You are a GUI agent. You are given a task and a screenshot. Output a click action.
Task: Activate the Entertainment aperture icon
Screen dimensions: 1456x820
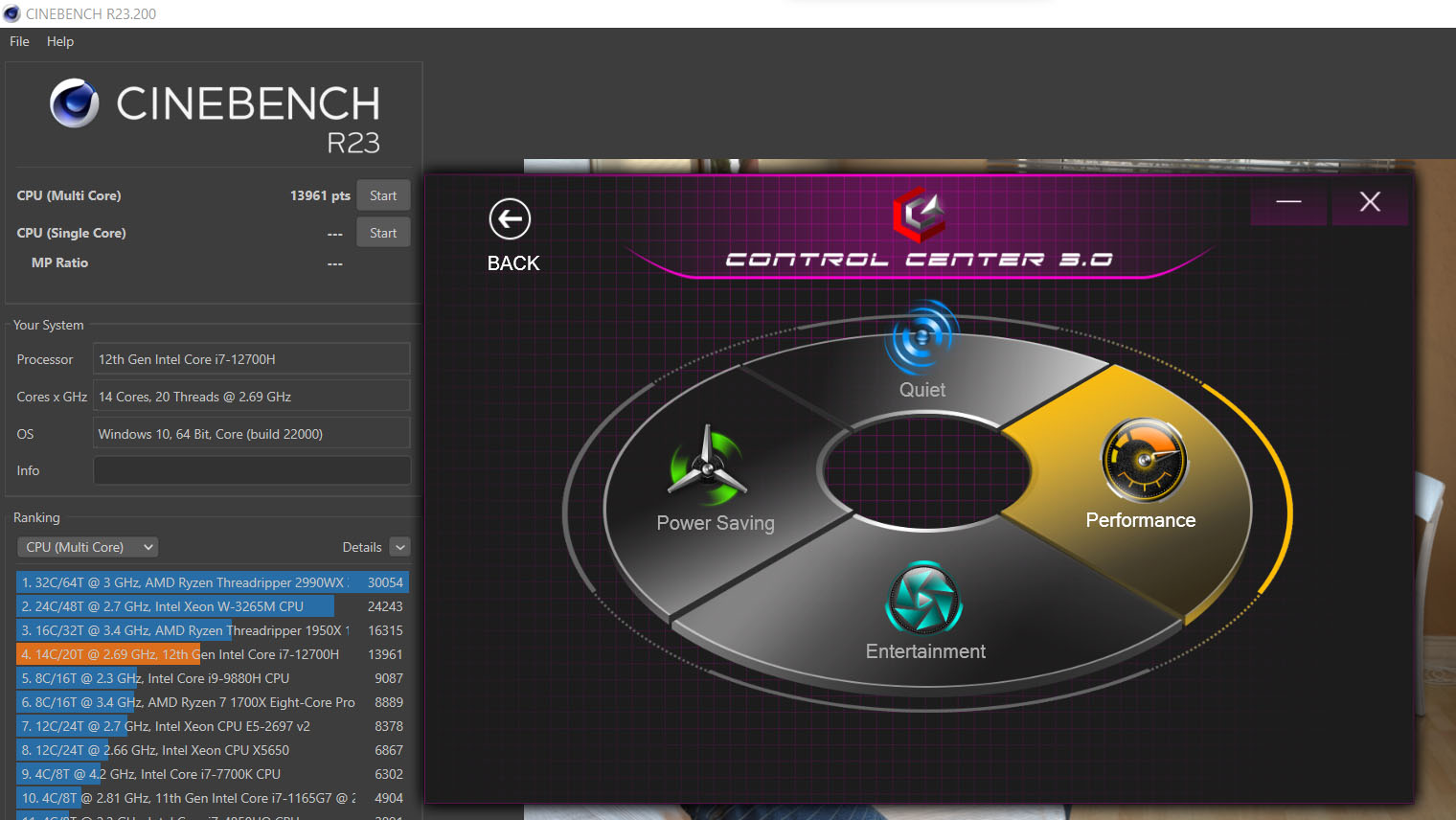click(924, 598)
